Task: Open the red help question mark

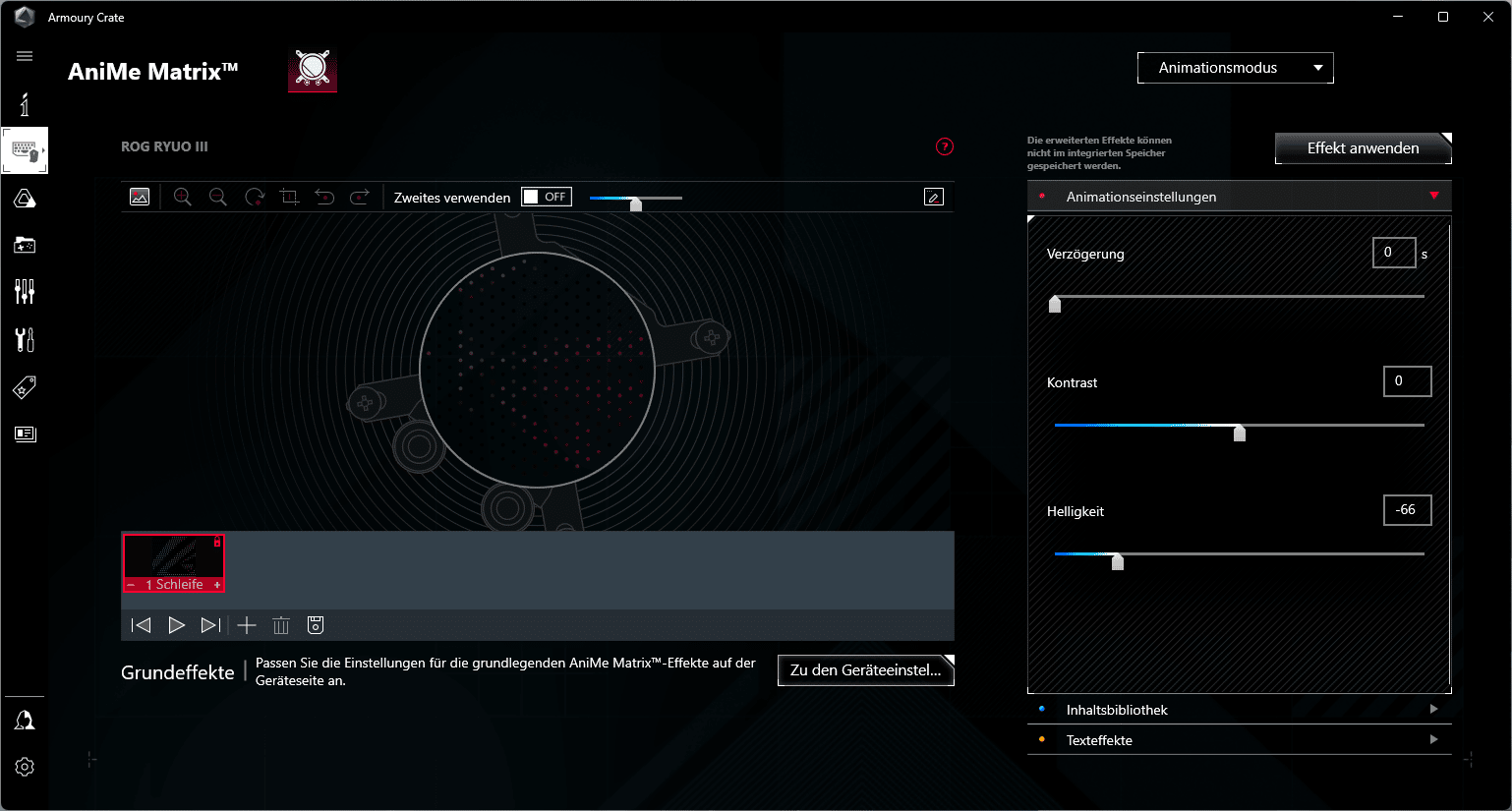Action: [945, 146]
